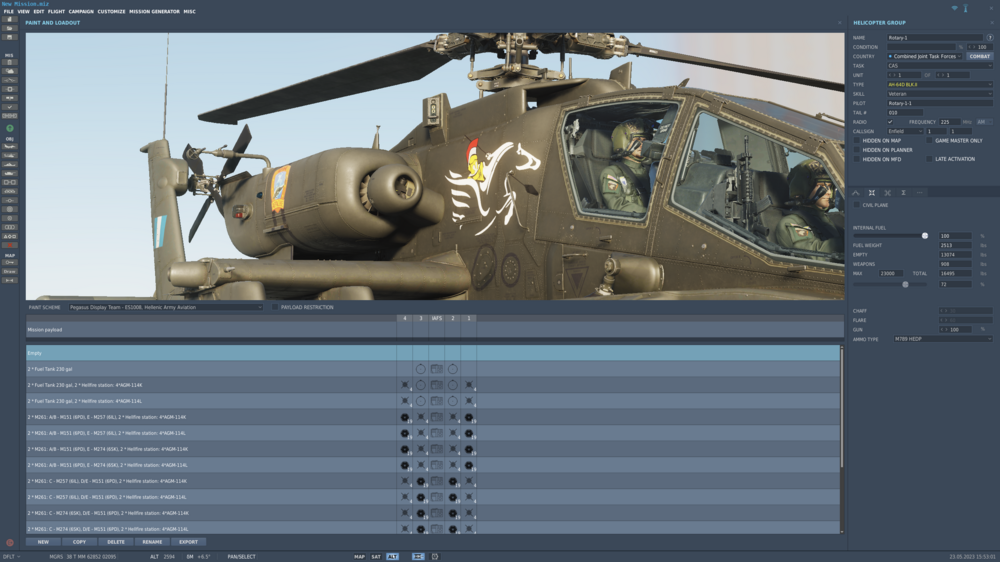Click the fit-view bracket icon in status bar
The width and height of the screenshot is (1000, 562).
pos(435,557)
